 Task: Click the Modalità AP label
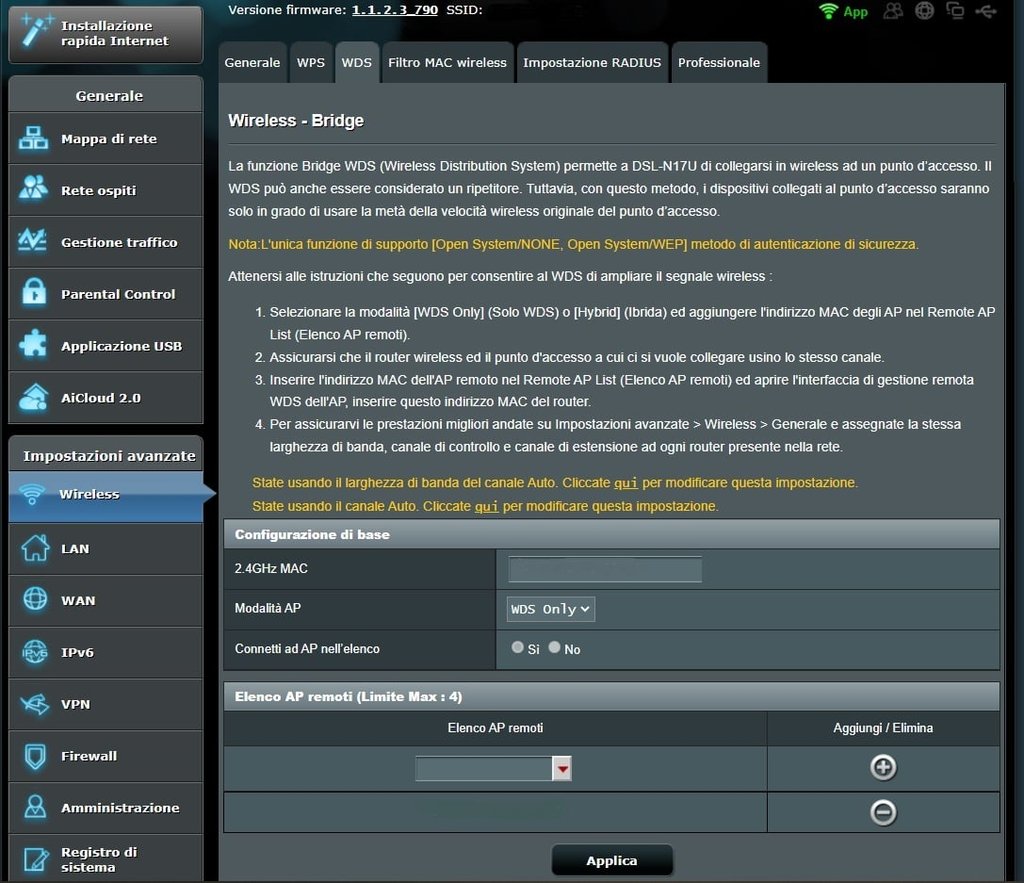click(268, 608)
